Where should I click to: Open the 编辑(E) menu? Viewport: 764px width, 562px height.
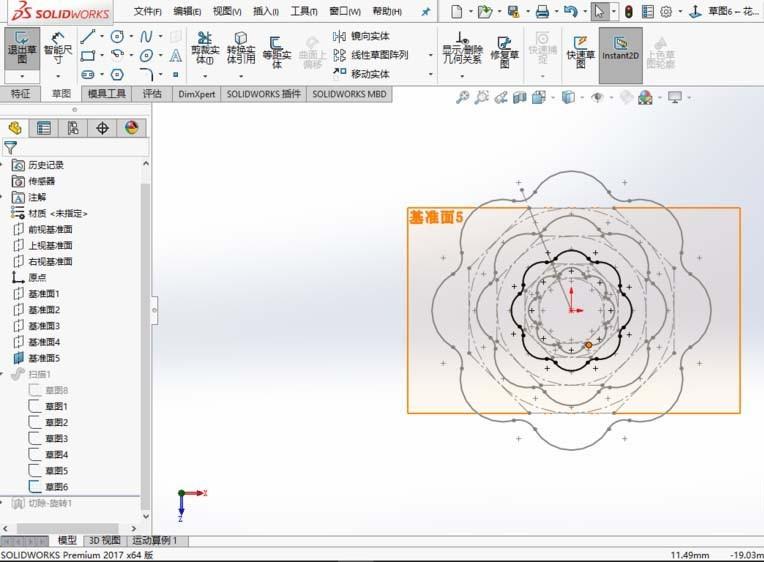click(x=187, y=11)
